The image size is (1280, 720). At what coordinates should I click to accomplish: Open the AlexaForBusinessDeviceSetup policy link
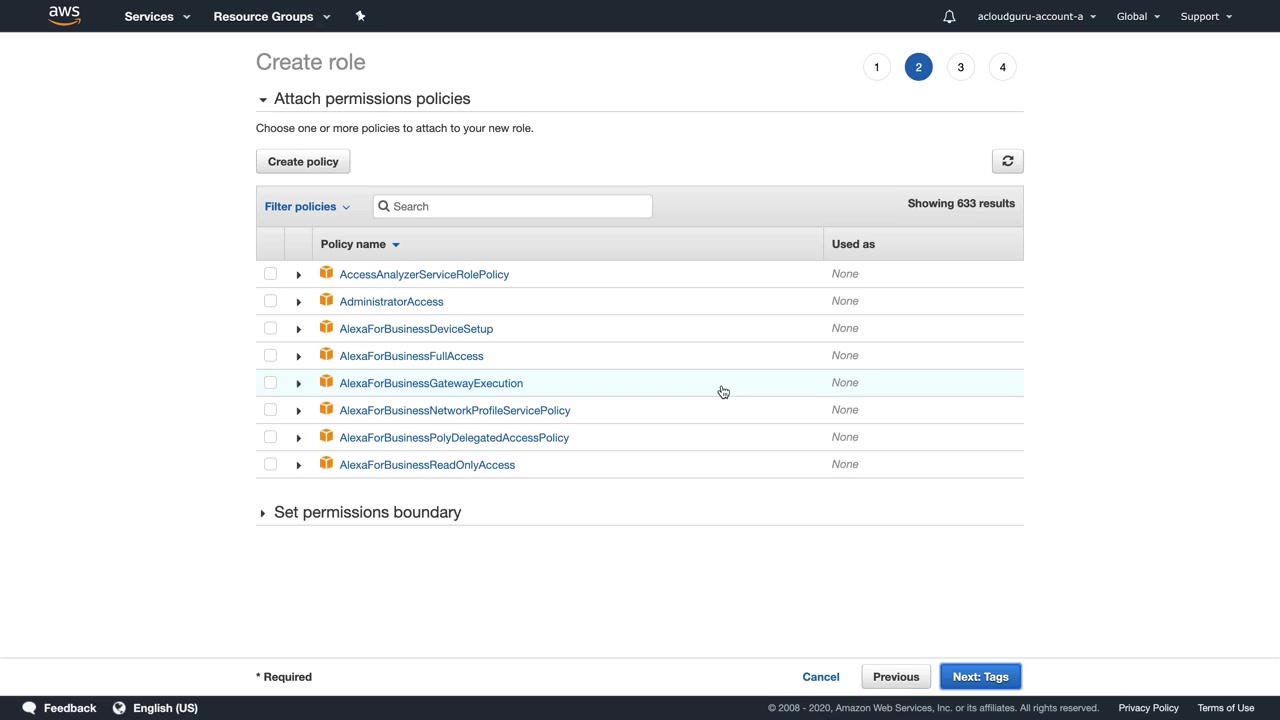point(416,329)
